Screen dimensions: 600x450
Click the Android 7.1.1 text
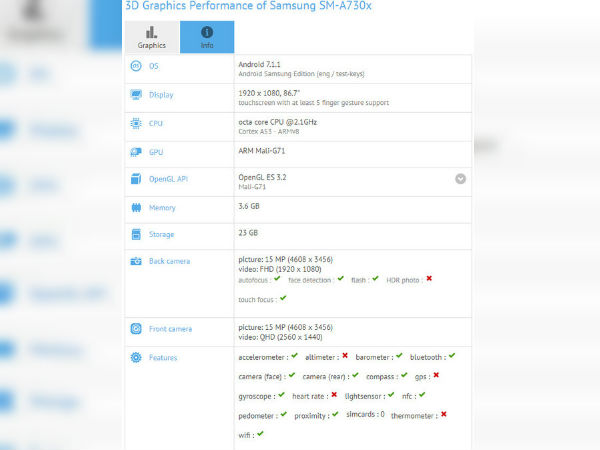[x=259, y=62]
